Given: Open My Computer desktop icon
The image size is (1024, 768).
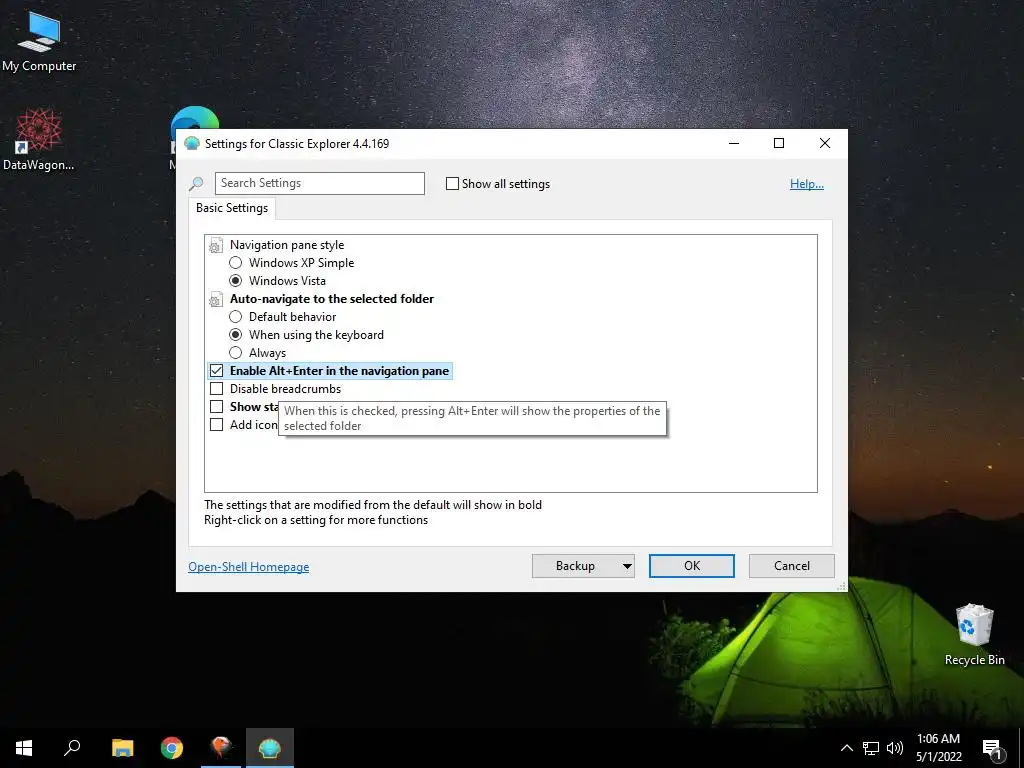Looking at the screenshot, I should (39, 40).
